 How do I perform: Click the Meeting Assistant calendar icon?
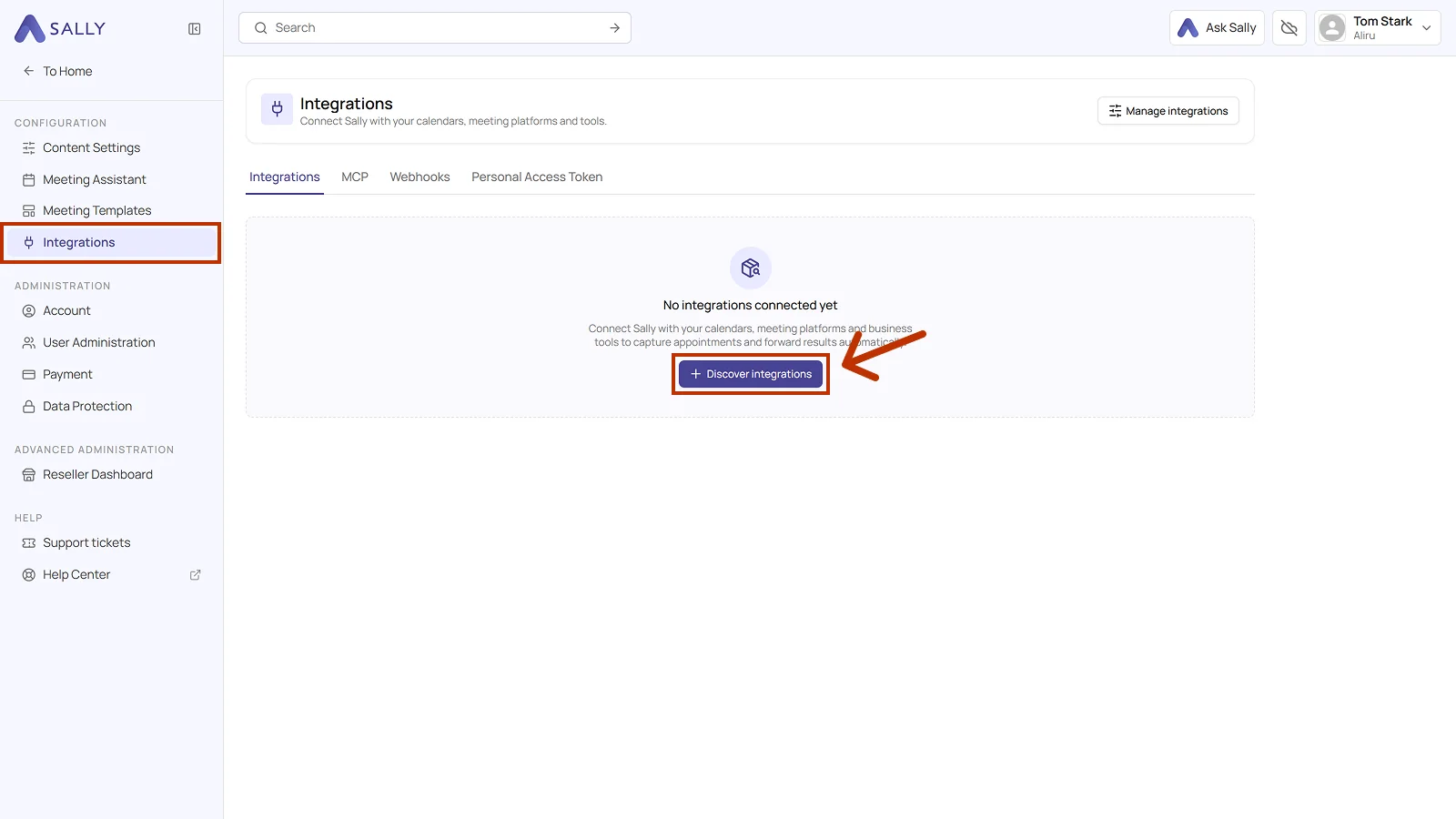click(29, 179)
